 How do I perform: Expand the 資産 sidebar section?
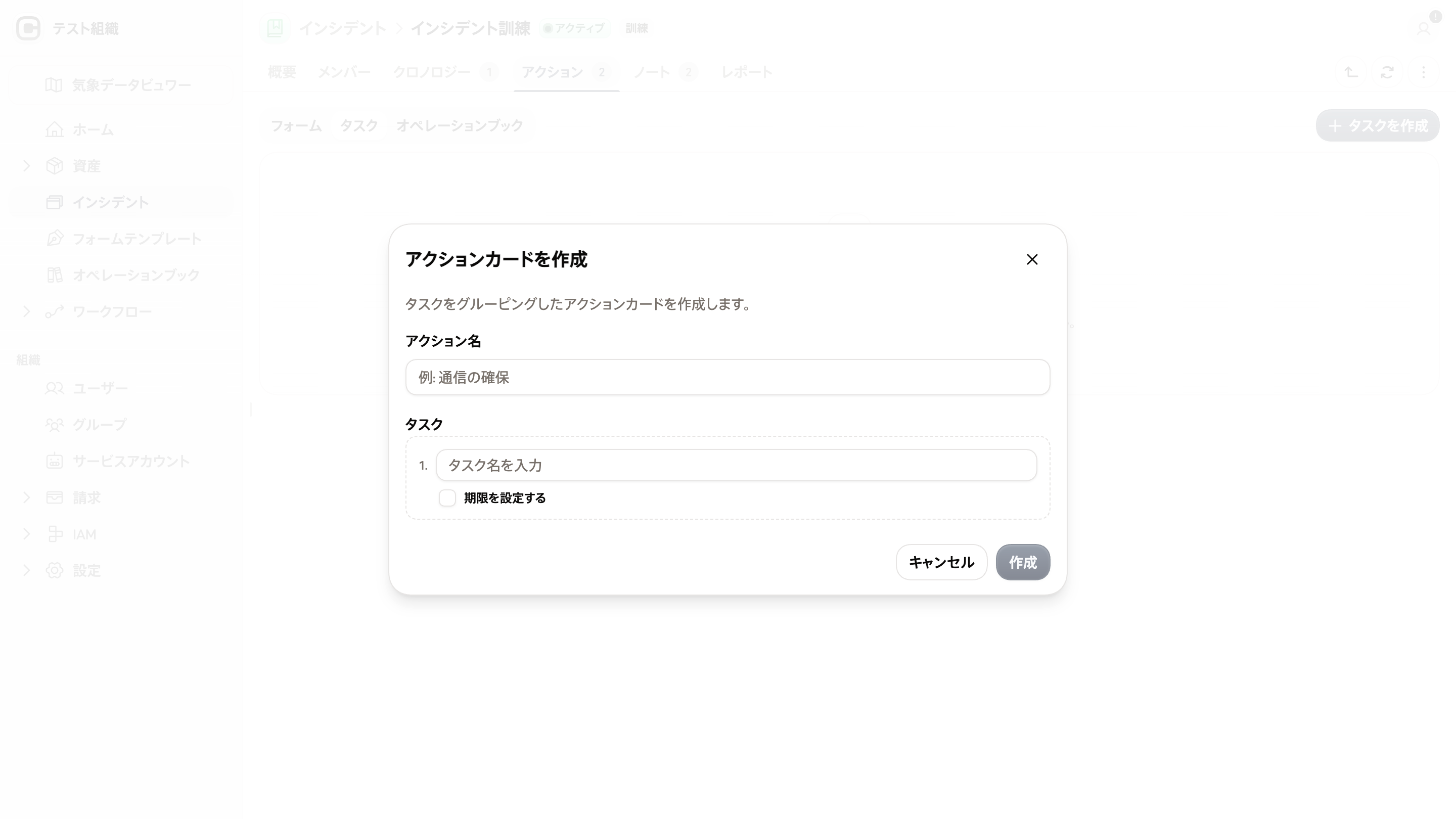[27, 166]
